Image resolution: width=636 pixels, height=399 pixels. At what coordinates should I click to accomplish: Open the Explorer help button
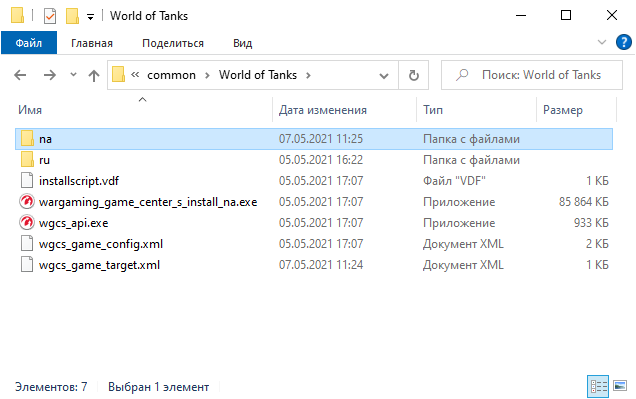point(623,42)
